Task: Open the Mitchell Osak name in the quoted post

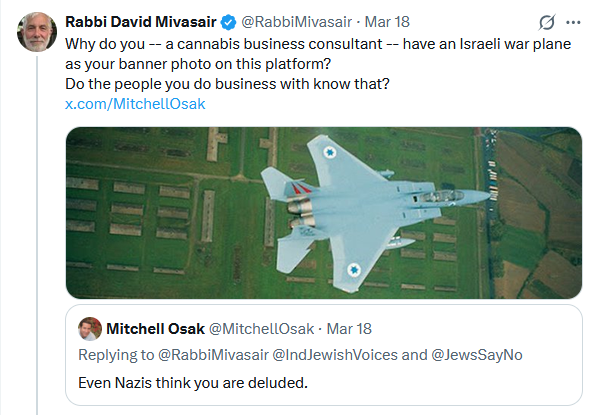Action: 155,329
